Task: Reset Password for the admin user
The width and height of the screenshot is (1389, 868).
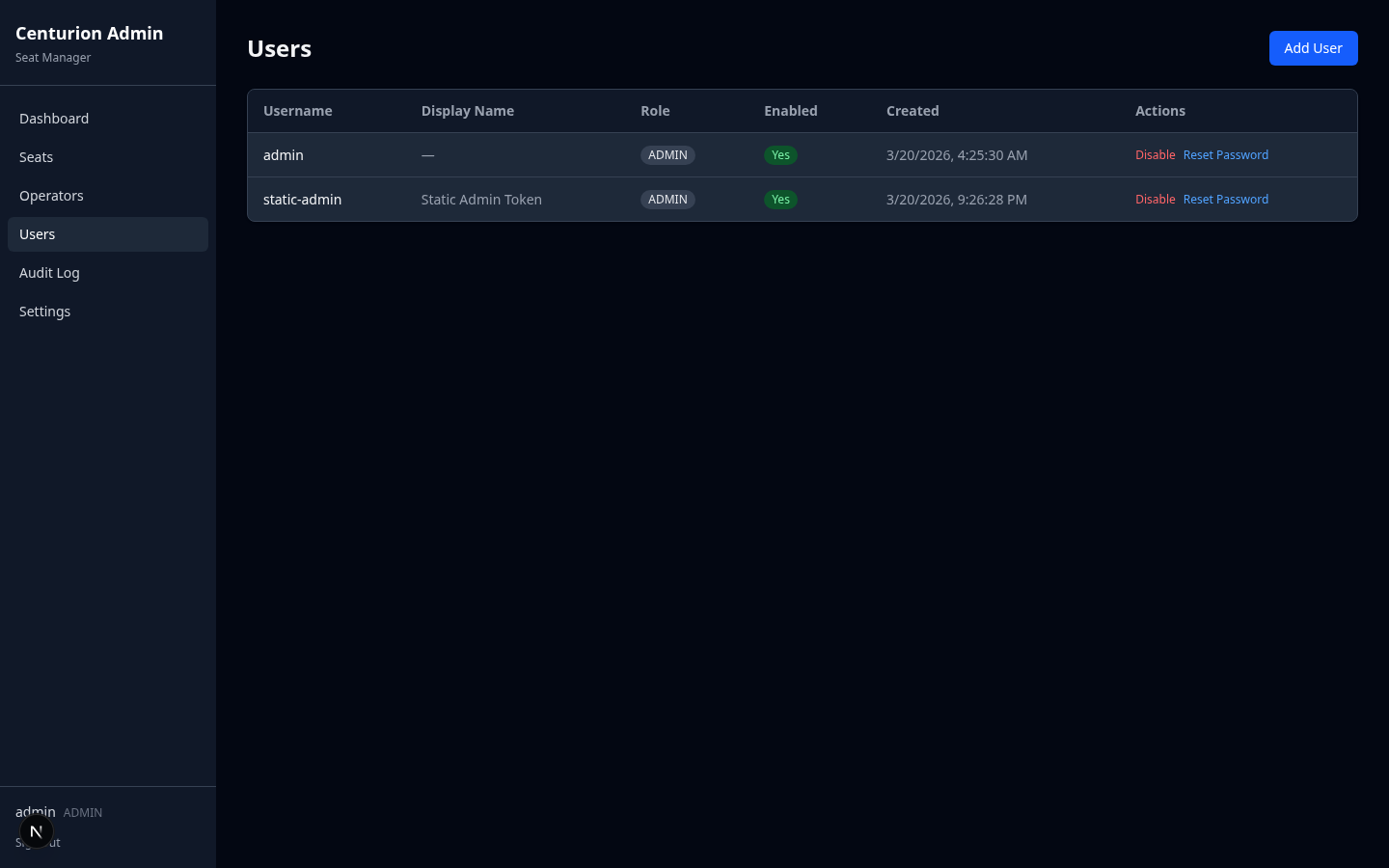Action: tap(1225, 154)
